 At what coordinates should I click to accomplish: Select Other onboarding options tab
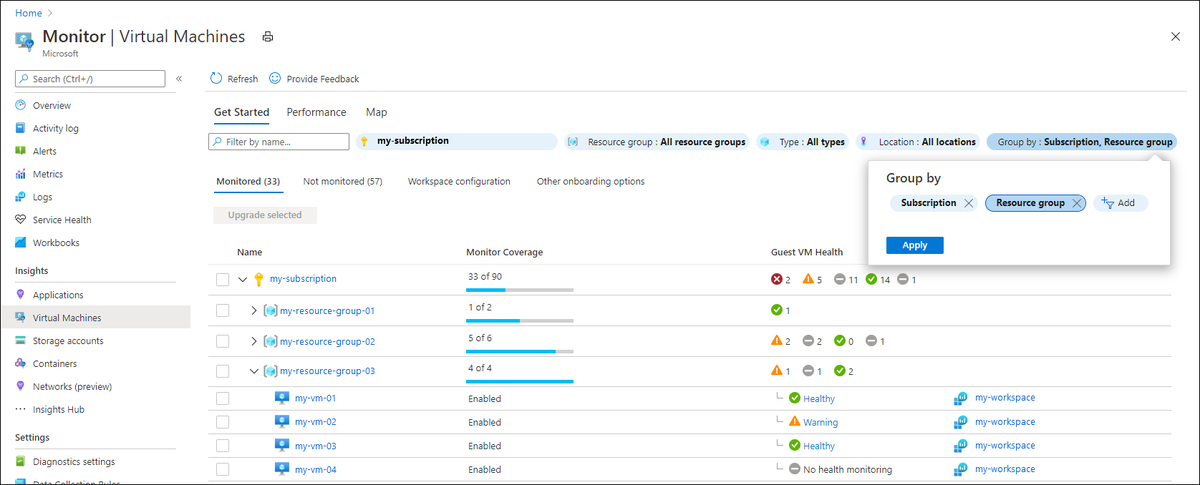pos(591,182)
